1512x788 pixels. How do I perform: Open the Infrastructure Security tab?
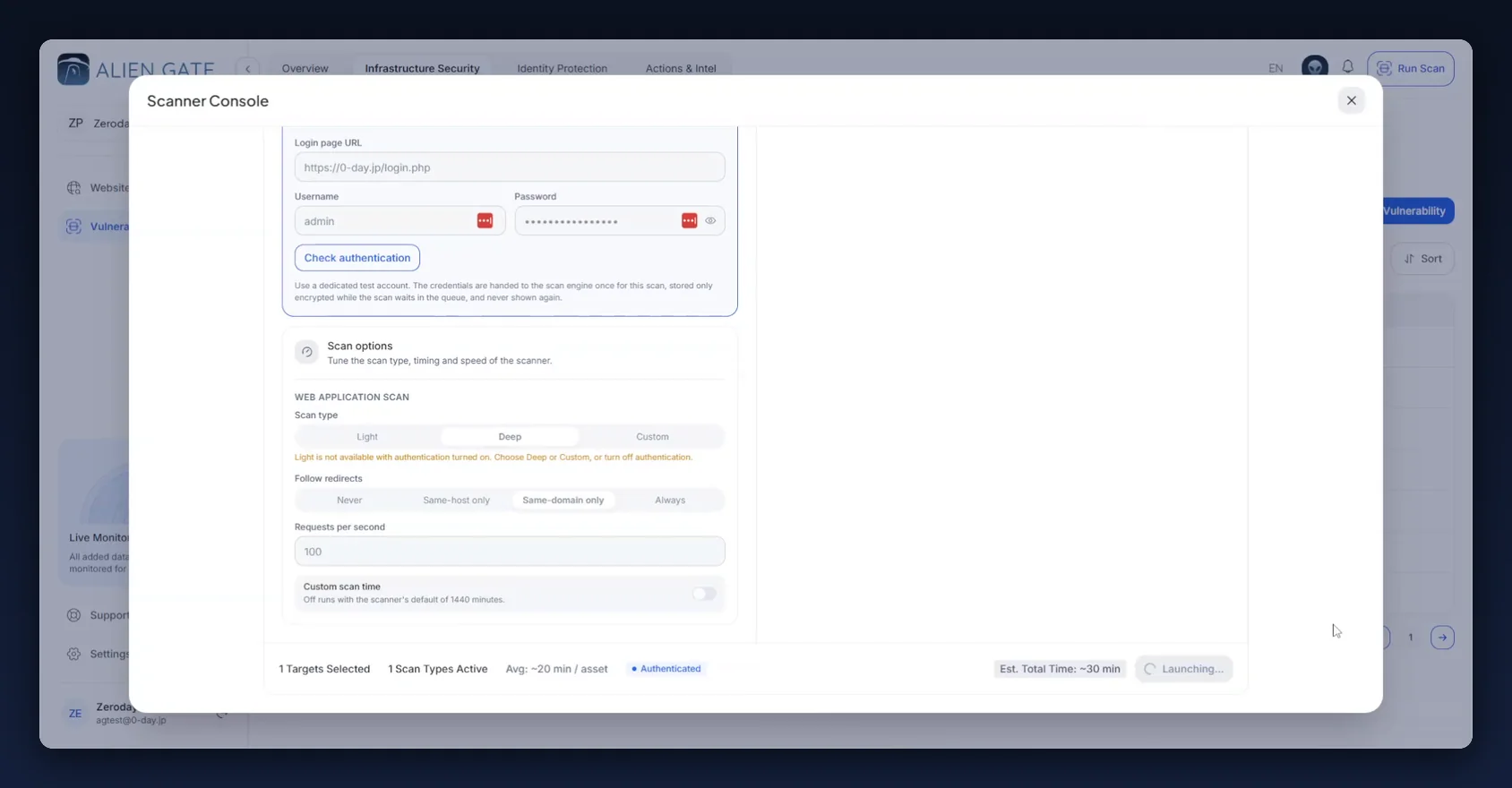point(422,68)
